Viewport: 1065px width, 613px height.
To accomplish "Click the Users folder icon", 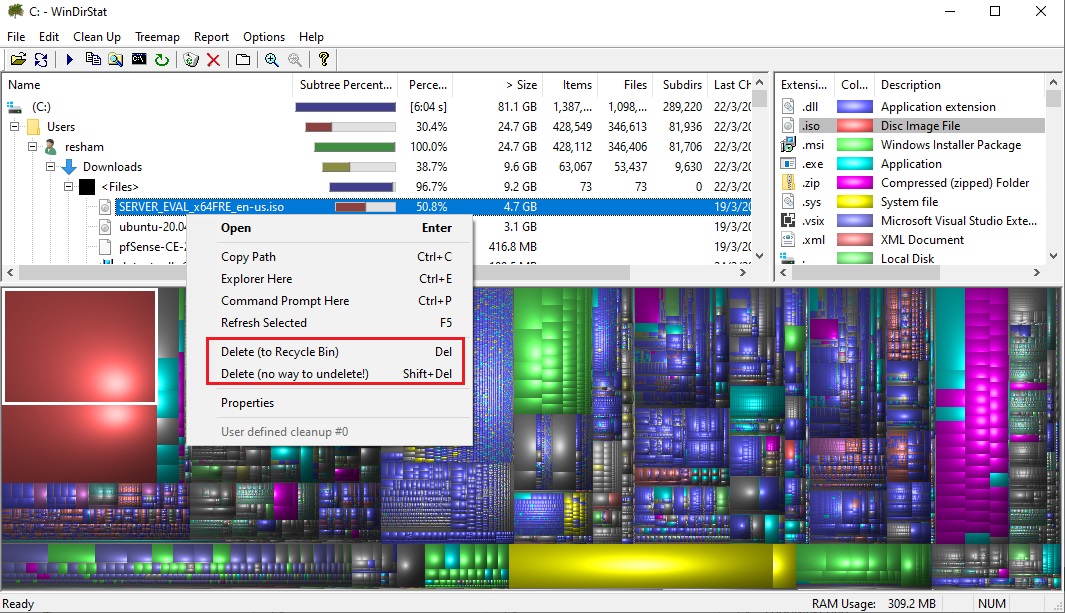I will 33,127.
